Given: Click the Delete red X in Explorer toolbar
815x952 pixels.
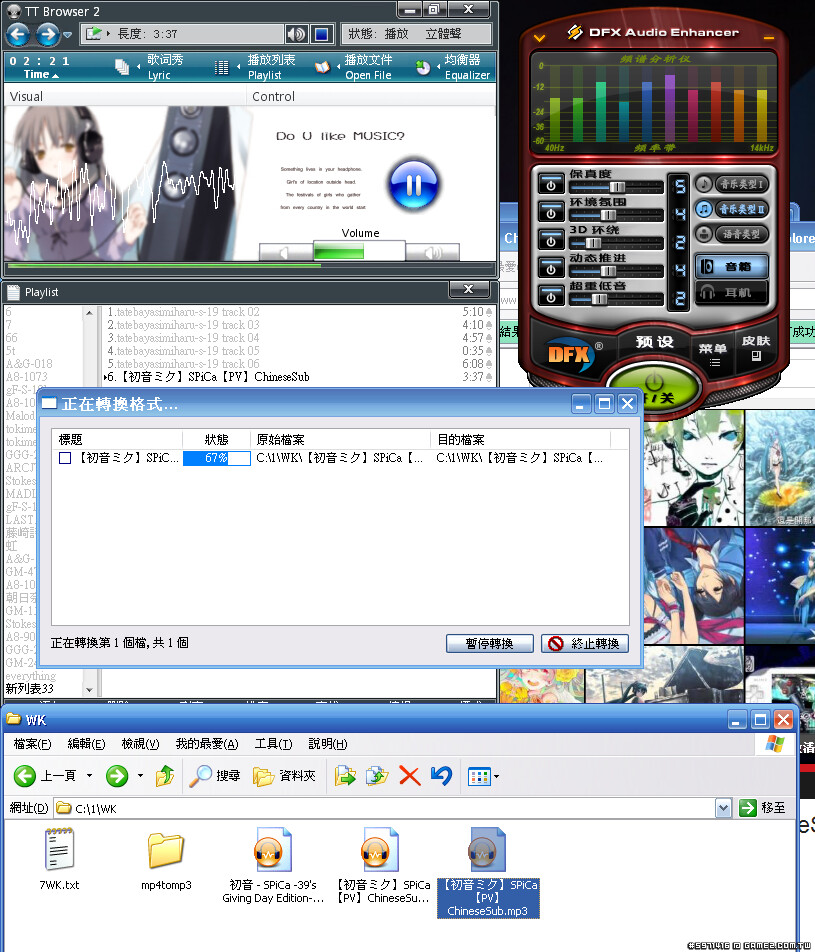Looking at the screenshot, I should [408, 775].
